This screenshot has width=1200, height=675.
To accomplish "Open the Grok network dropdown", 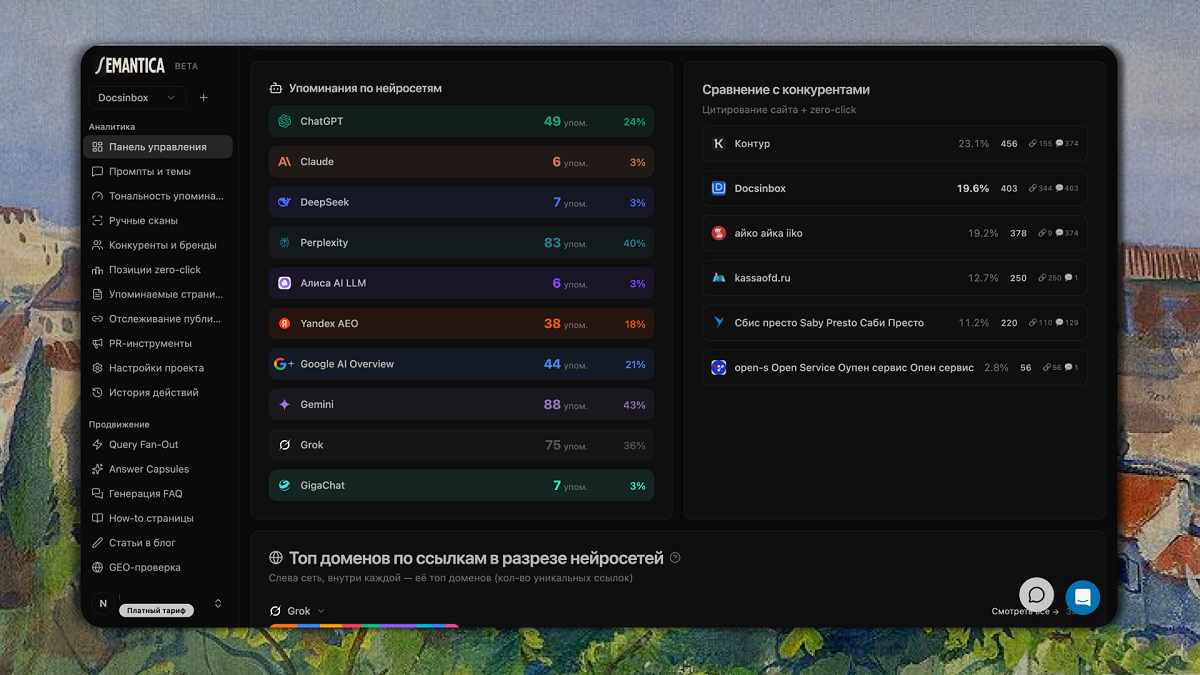I will tap(298, 611).
